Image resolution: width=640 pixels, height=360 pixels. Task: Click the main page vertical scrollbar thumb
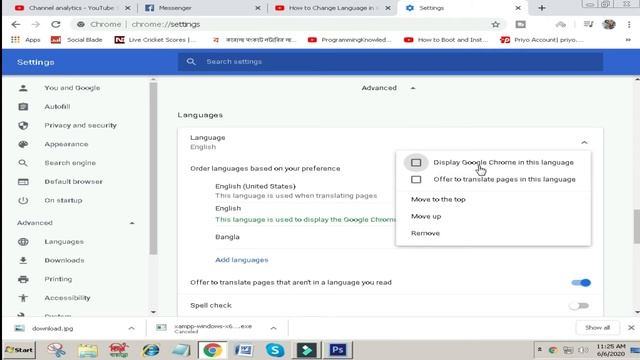tap(636, 226)
